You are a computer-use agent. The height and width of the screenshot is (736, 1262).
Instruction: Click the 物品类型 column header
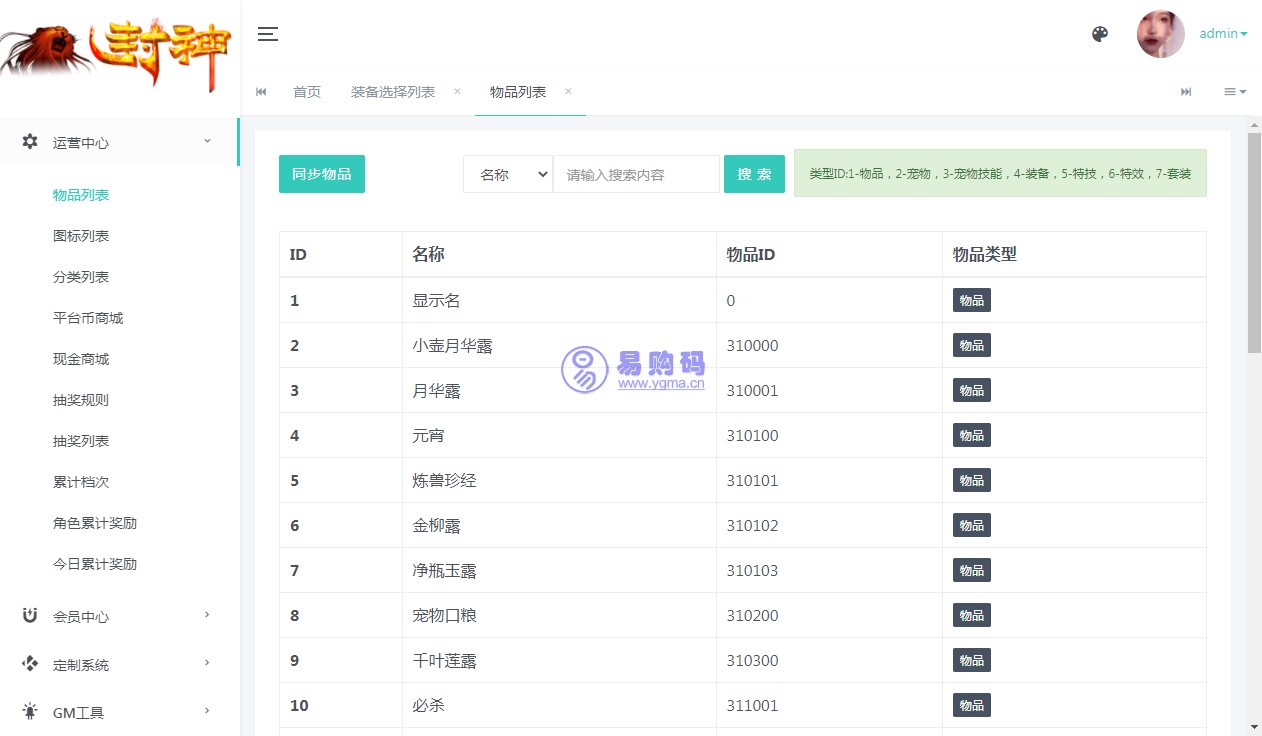pyautogui.click(x=1074, y=254)
